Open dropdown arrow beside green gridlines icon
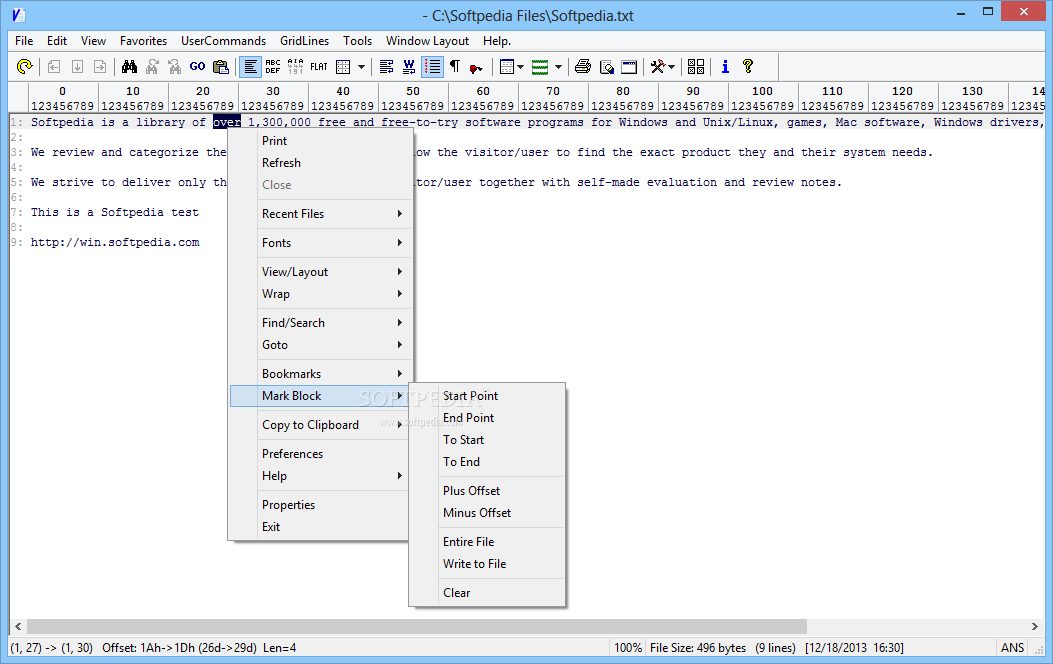The height and width of the screenshot is (664, 1053). click(x=558, y=66)
